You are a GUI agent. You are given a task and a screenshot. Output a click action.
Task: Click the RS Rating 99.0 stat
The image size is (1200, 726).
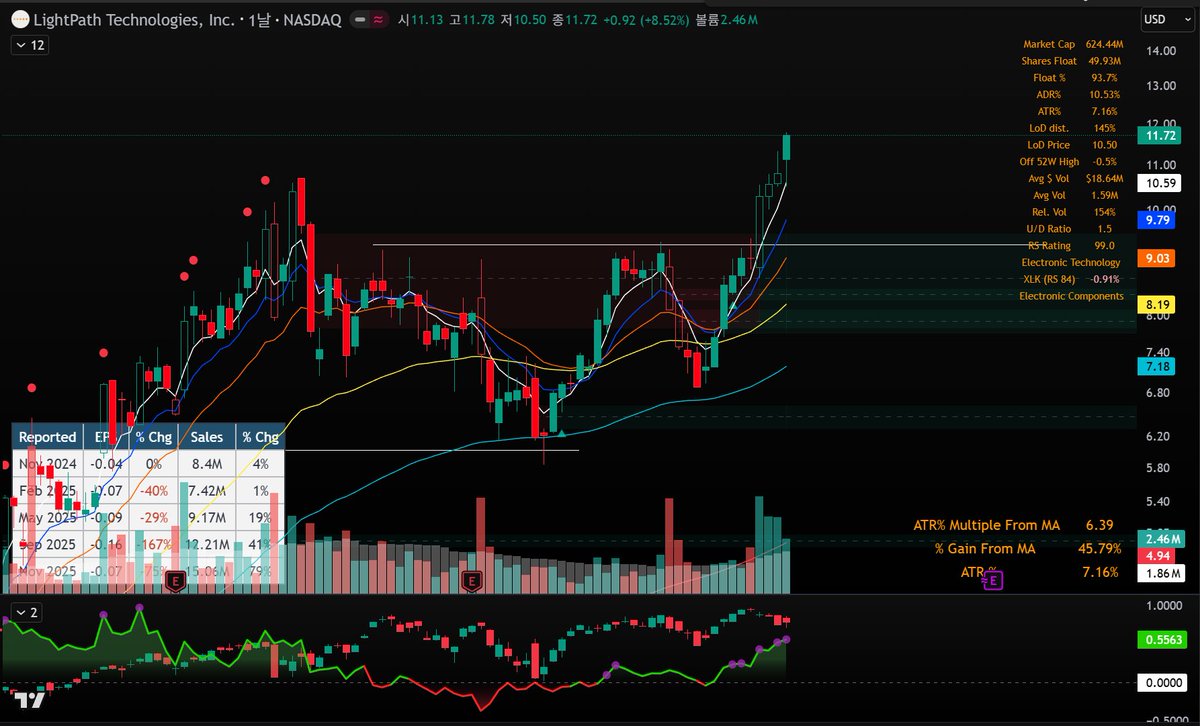[1072, 246]
